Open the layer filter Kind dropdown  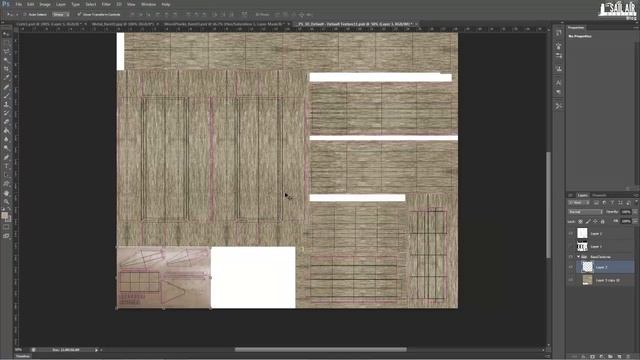579,202
